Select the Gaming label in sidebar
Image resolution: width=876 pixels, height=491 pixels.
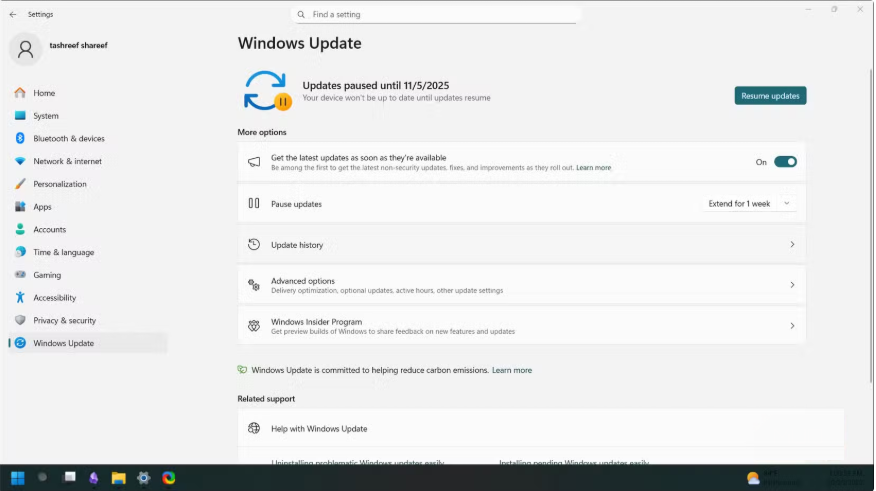tap(47, 275)
